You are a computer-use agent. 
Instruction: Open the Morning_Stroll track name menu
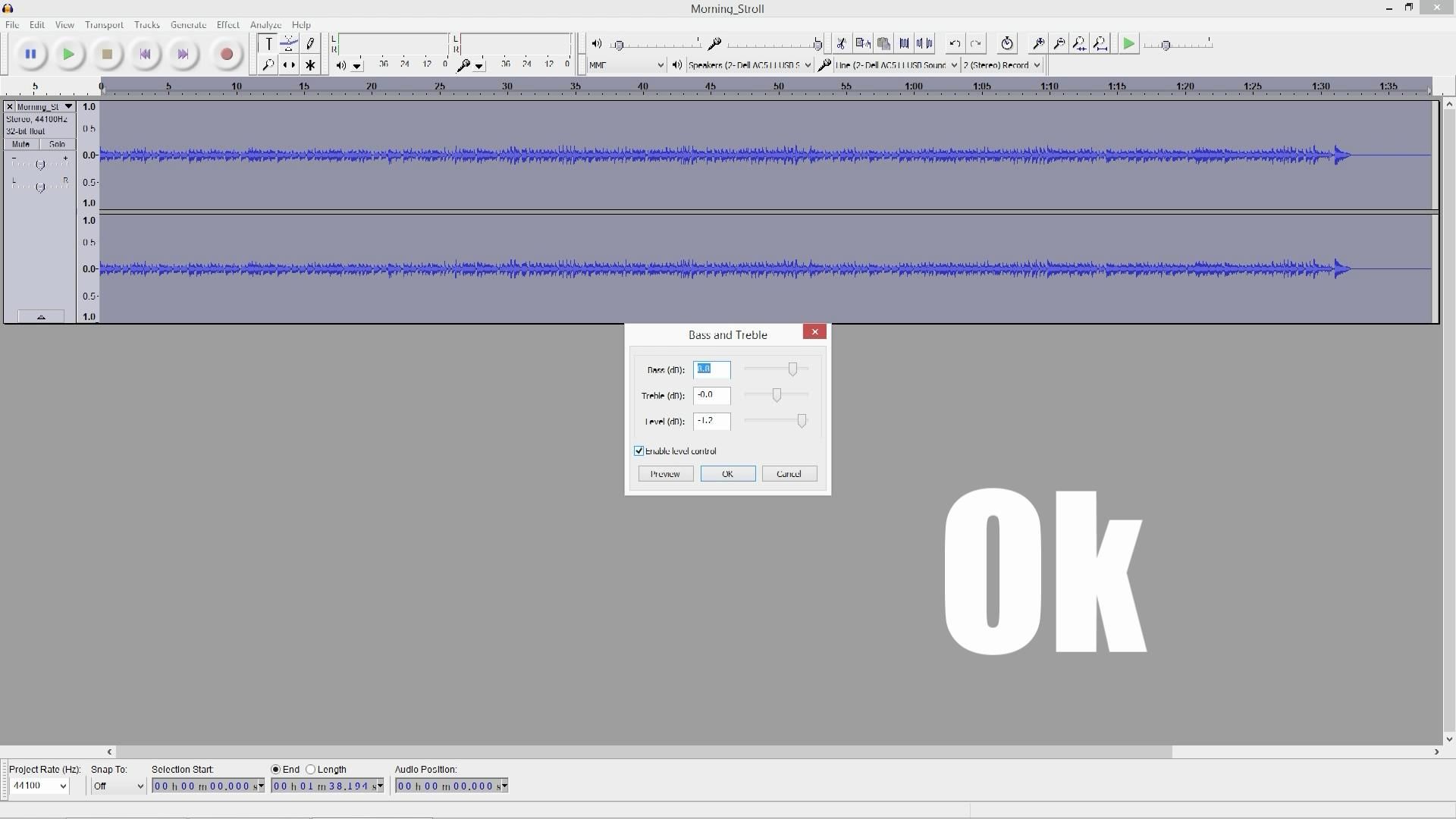click(67, 106)
